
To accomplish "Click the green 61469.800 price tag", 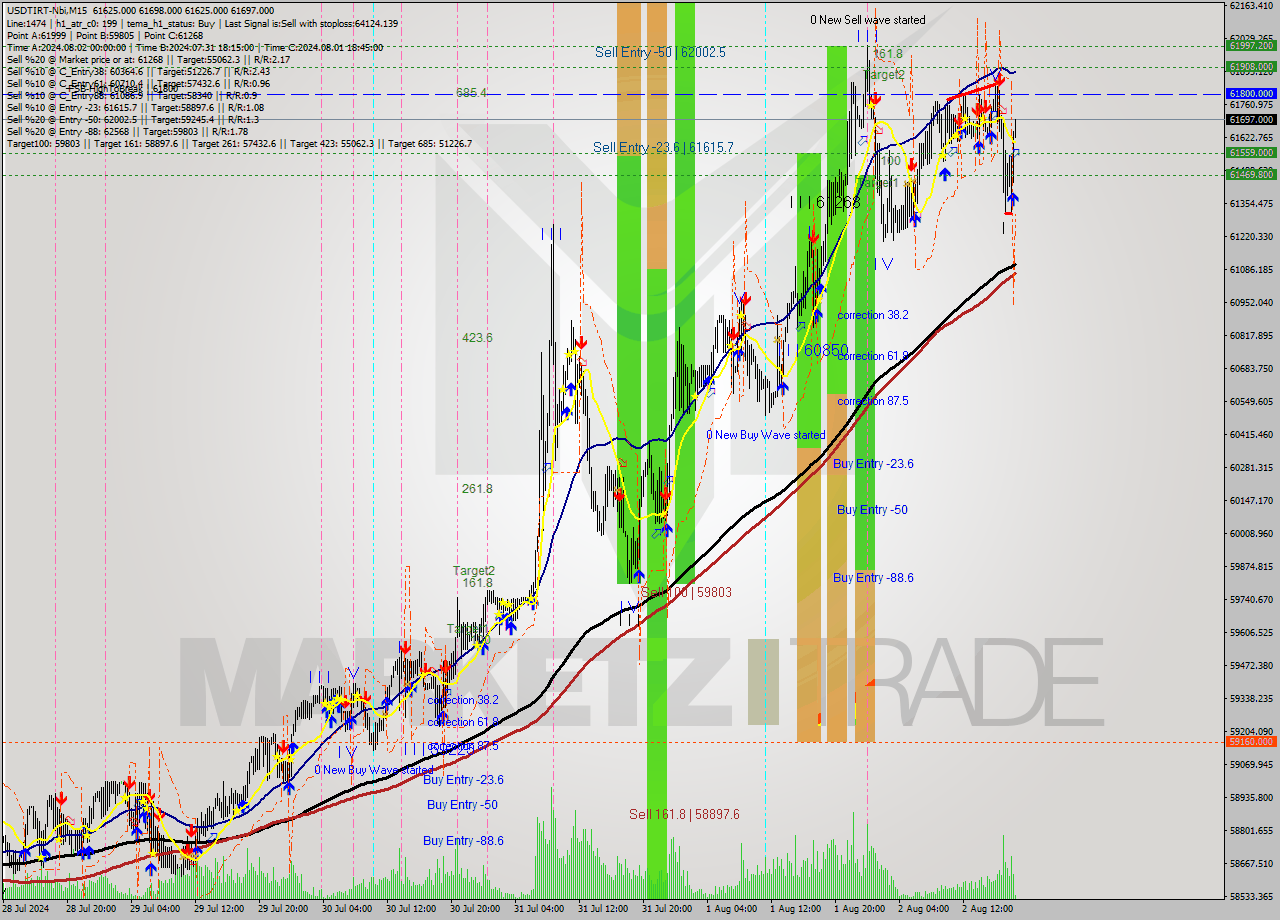I will click(x=1251, y=175).
